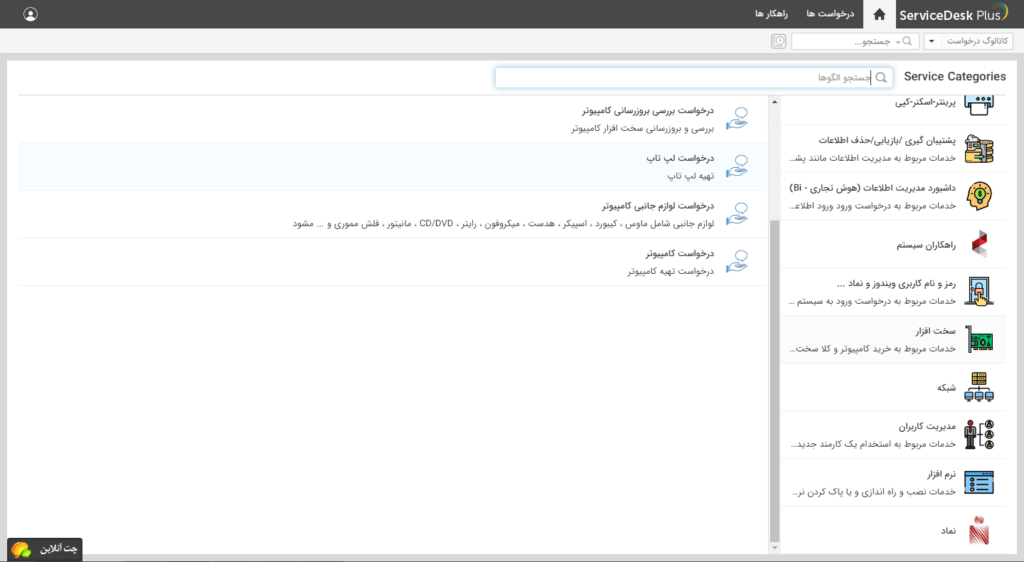Select the Rahkaran system red icon
Viewport: 1024px width, 562px height.
[x=979, y=244]
